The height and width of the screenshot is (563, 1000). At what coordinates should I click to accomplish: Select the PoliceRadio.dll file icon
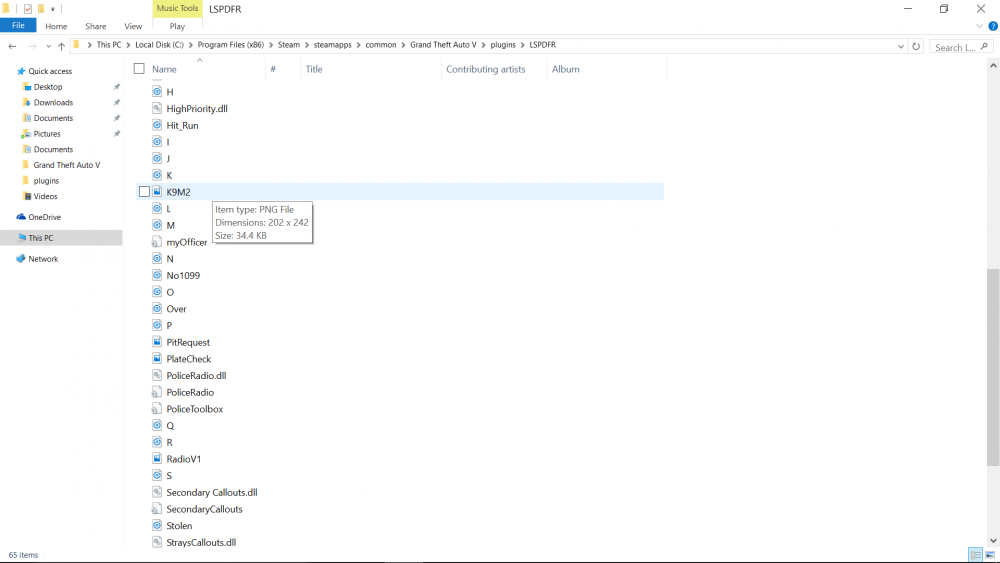pyautogui.click(x=157, y=375)
